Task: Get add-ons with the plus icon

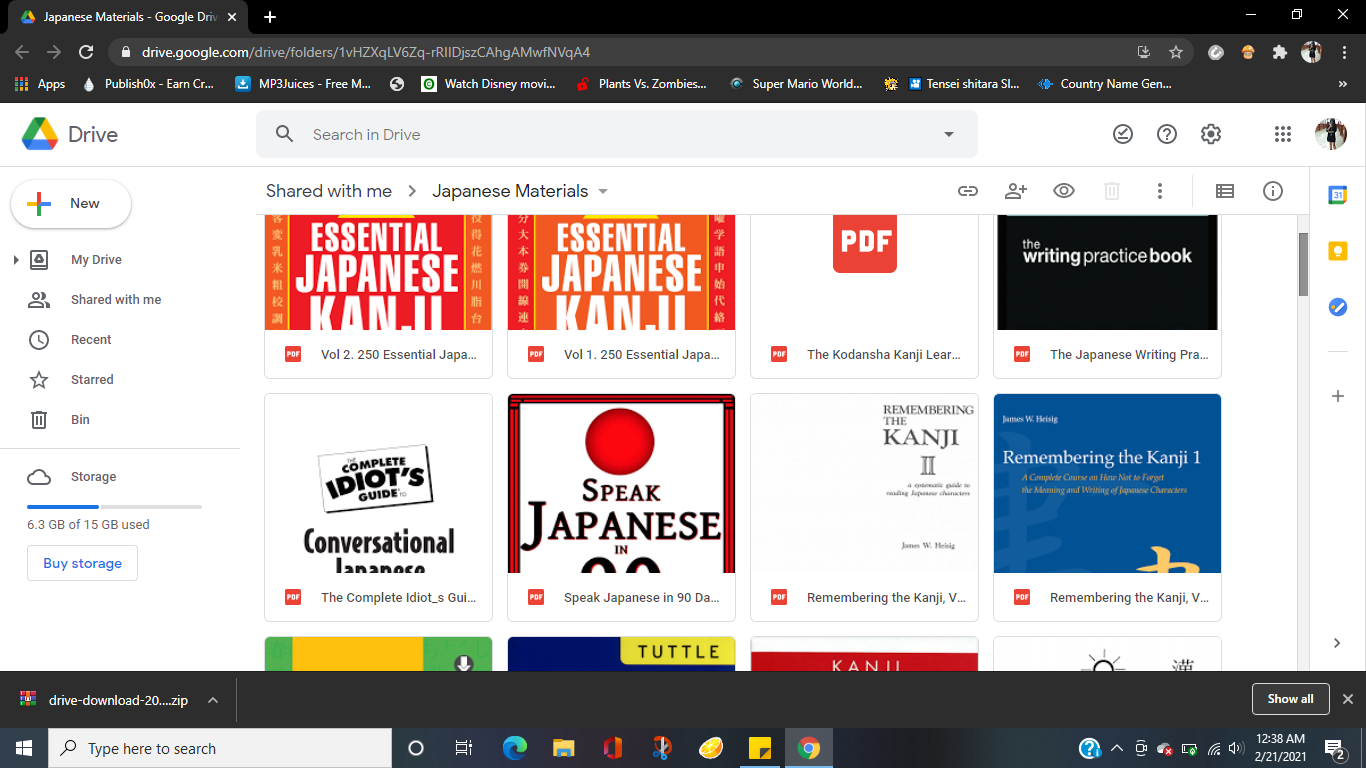Action: (1338, 396)
